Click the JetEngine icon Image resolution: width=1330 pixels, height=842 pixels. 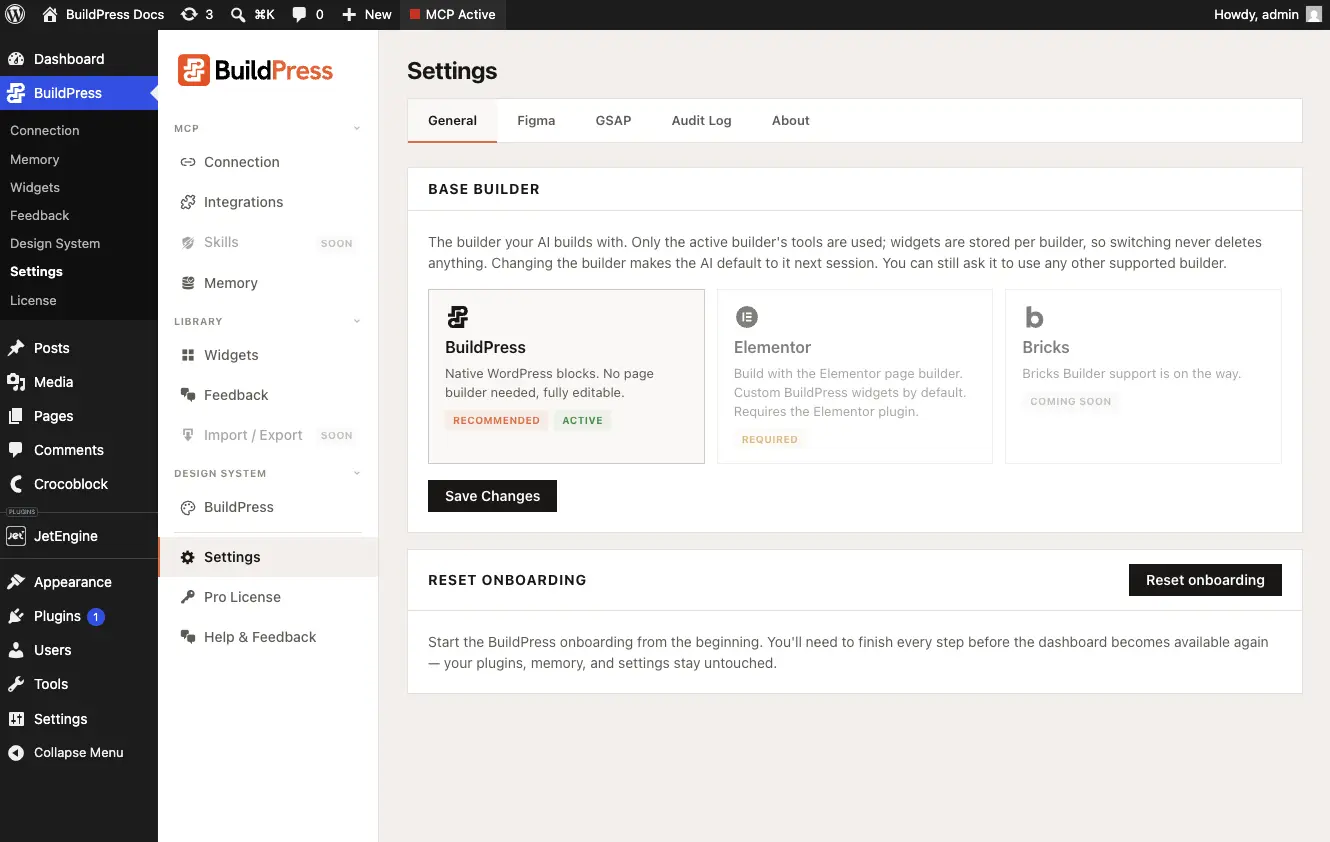[x=16, y=536]
